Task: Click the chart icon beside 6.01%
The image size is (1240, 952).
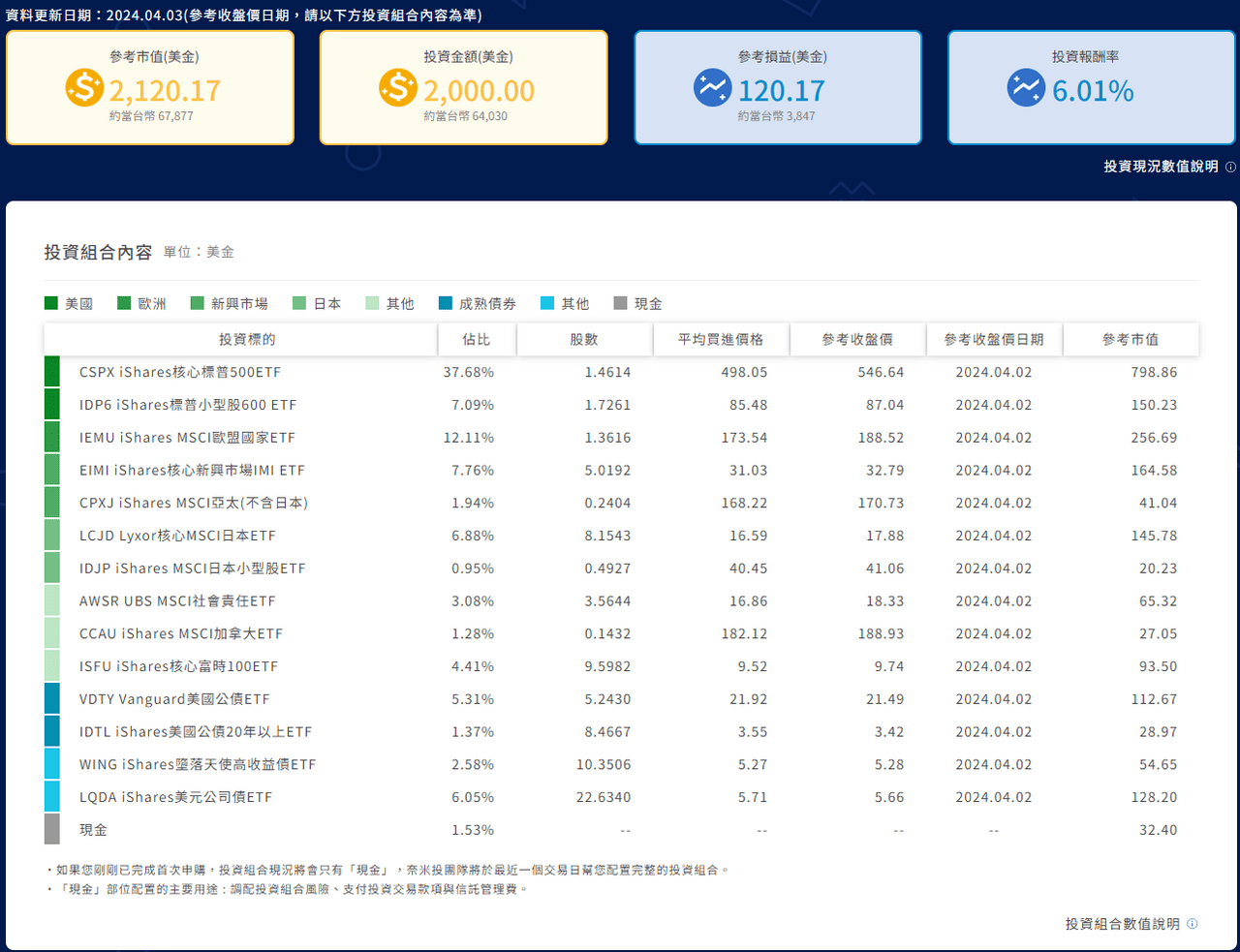Action: point(1026,88)
